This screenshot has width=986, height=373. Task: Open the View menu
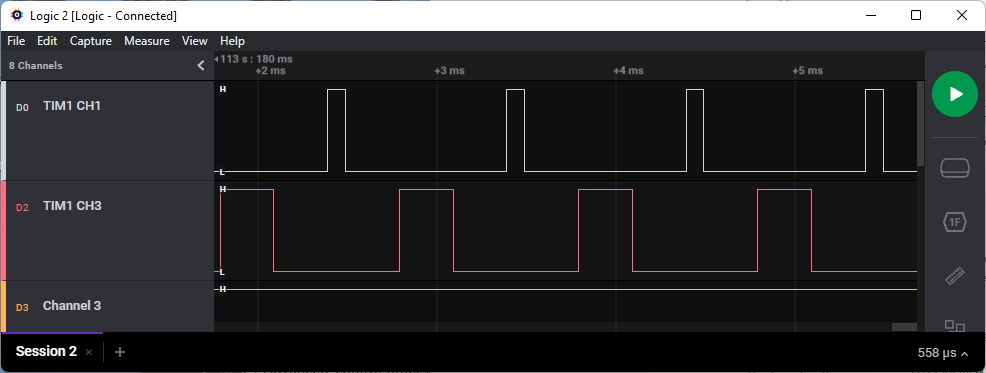pyautogui.click(x=194, y=41)
